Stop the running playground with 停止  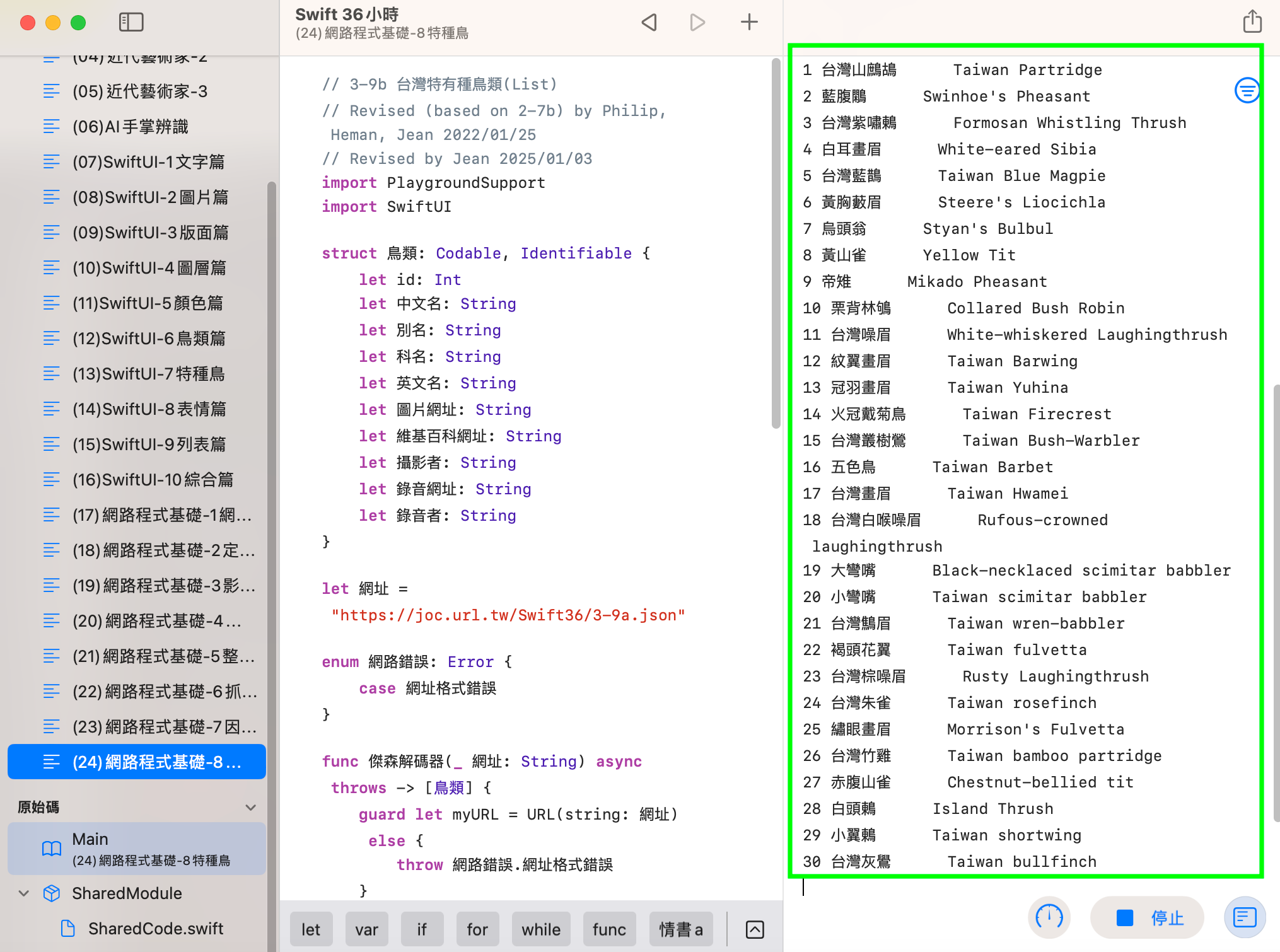(x=1148, y=917)
